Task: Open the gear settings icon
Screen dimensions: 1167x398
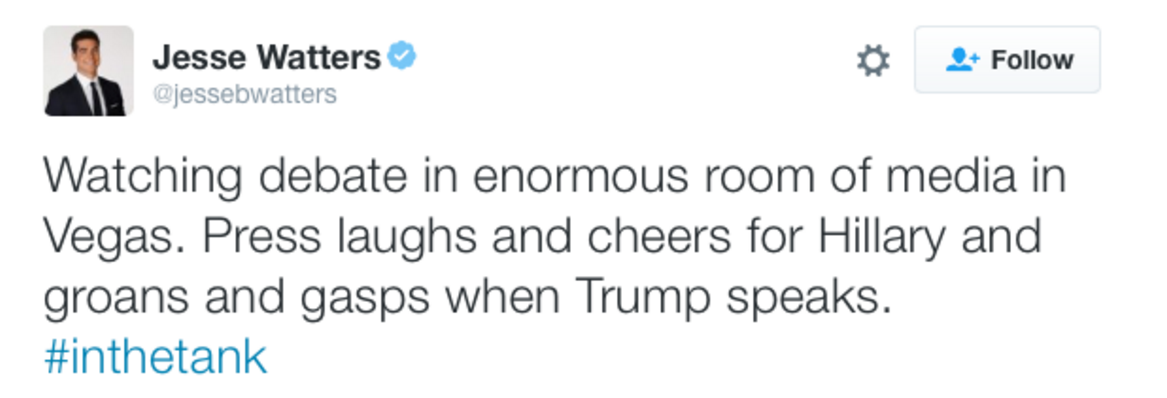Action: [x=873, y=60]
